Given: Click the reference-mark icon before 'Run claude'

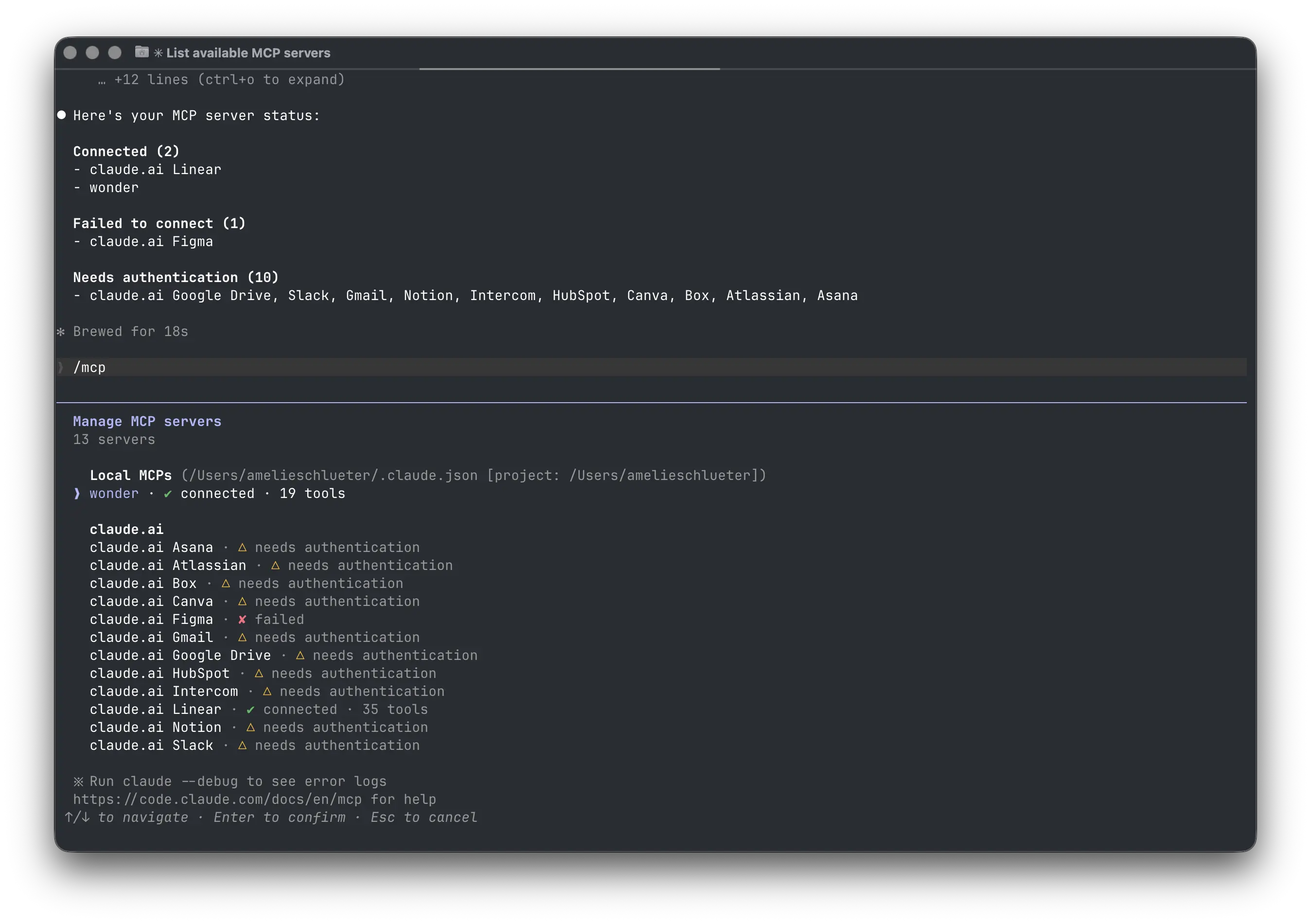Looking at the screenshot, I should point(78,781).
